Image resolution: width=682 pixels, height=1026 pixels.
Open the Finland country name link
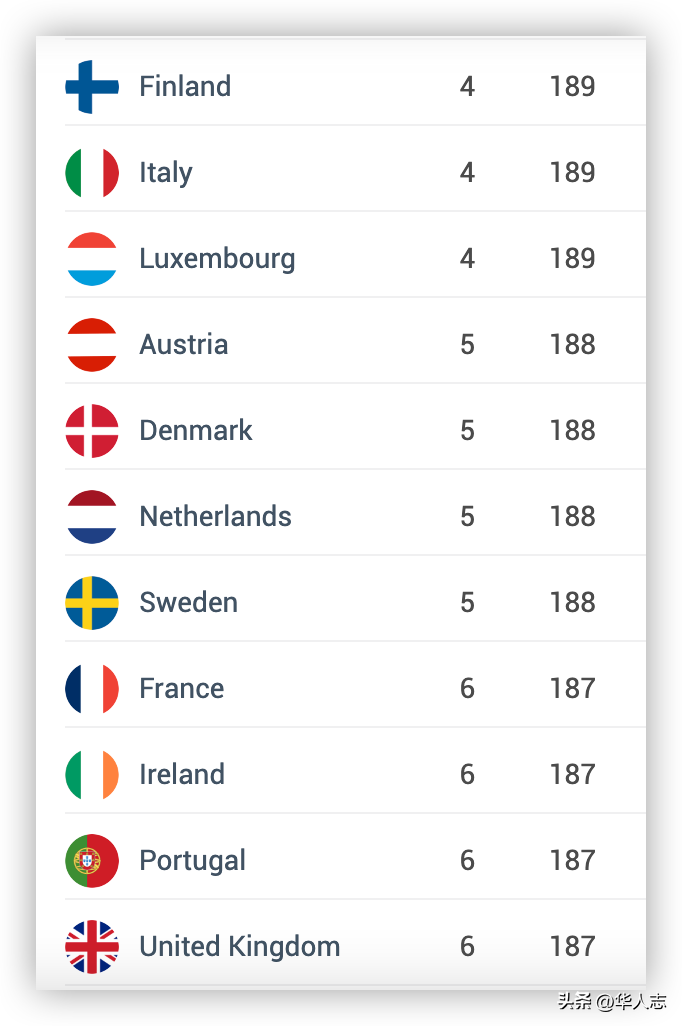(x=185, y=86)
